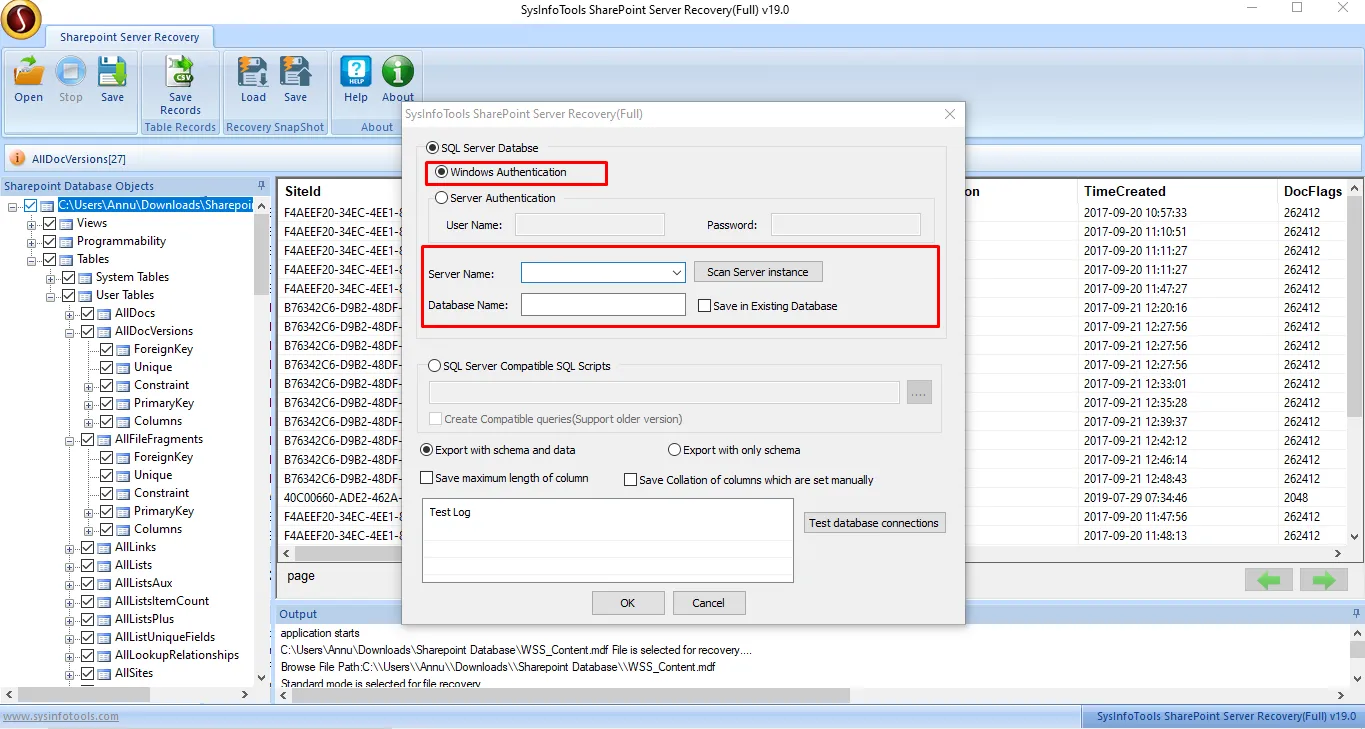1365x729 pixels.
Task: Click the Scan Server instance button
Action: coord(758,272)
